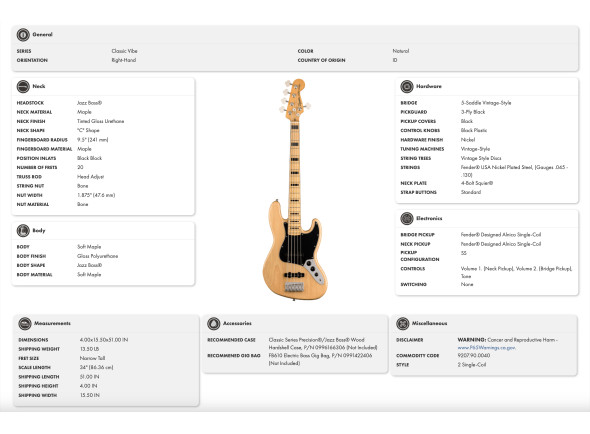The height and width of the screenshot is (434, 590).
Task: Click the Neck section heading
Action: pos(39,86)
